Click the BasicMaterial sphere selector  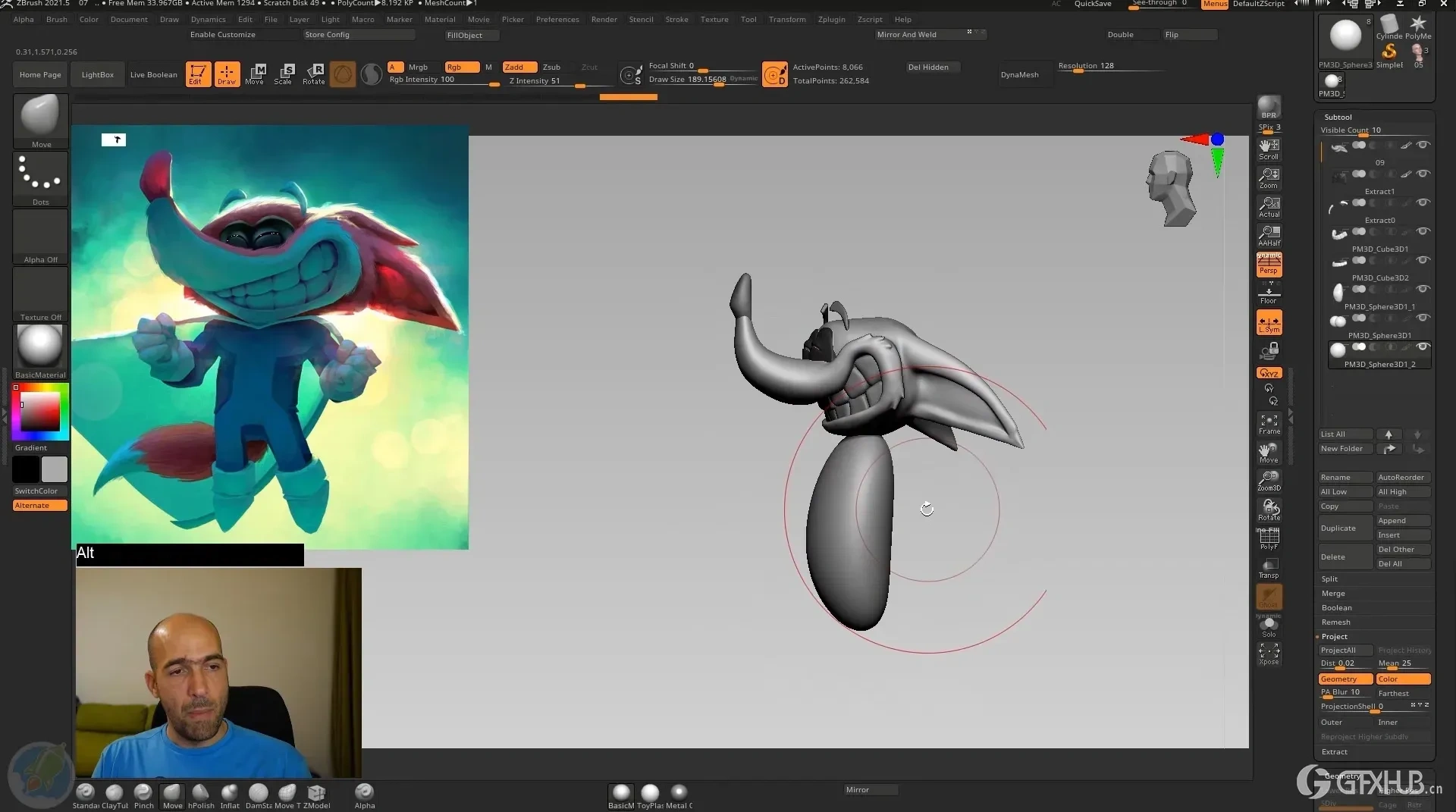tap(39, 347)
